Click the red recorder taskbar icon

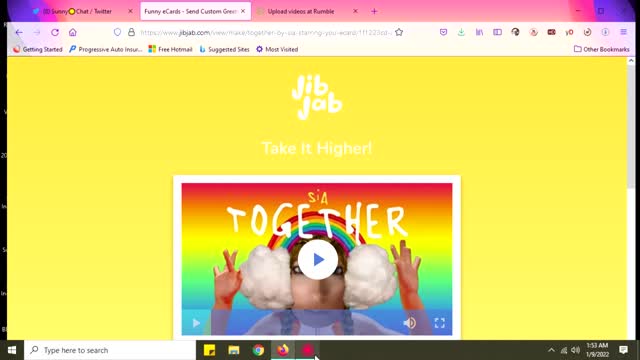click(x=307, y=350)
